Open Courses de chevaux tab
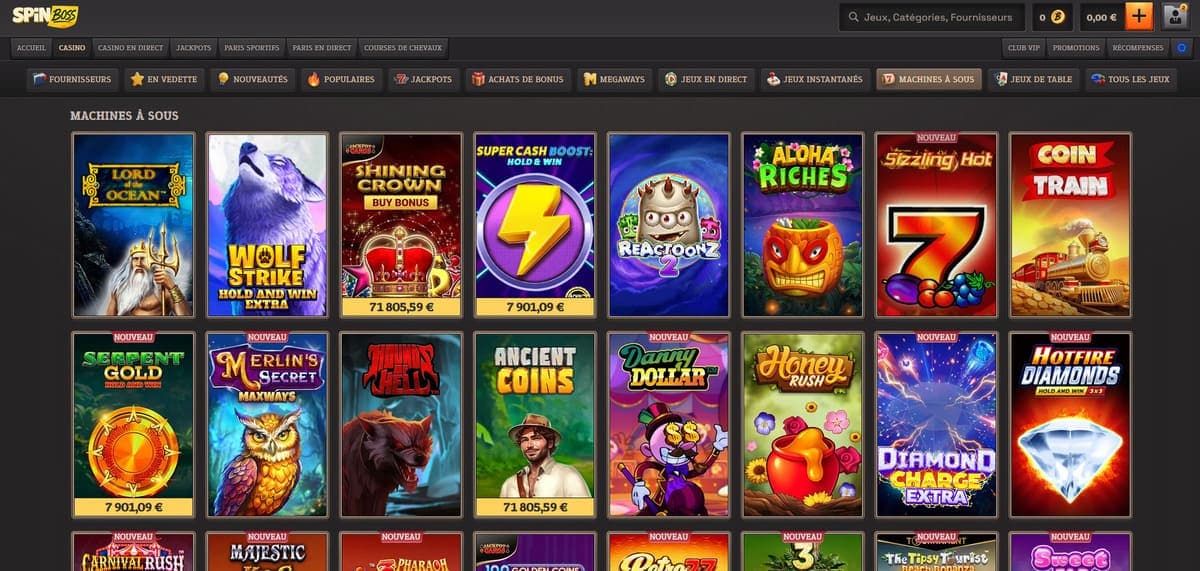Image resolution: width=1200 pixels, height=571 pixels. (x=403, y=47)
